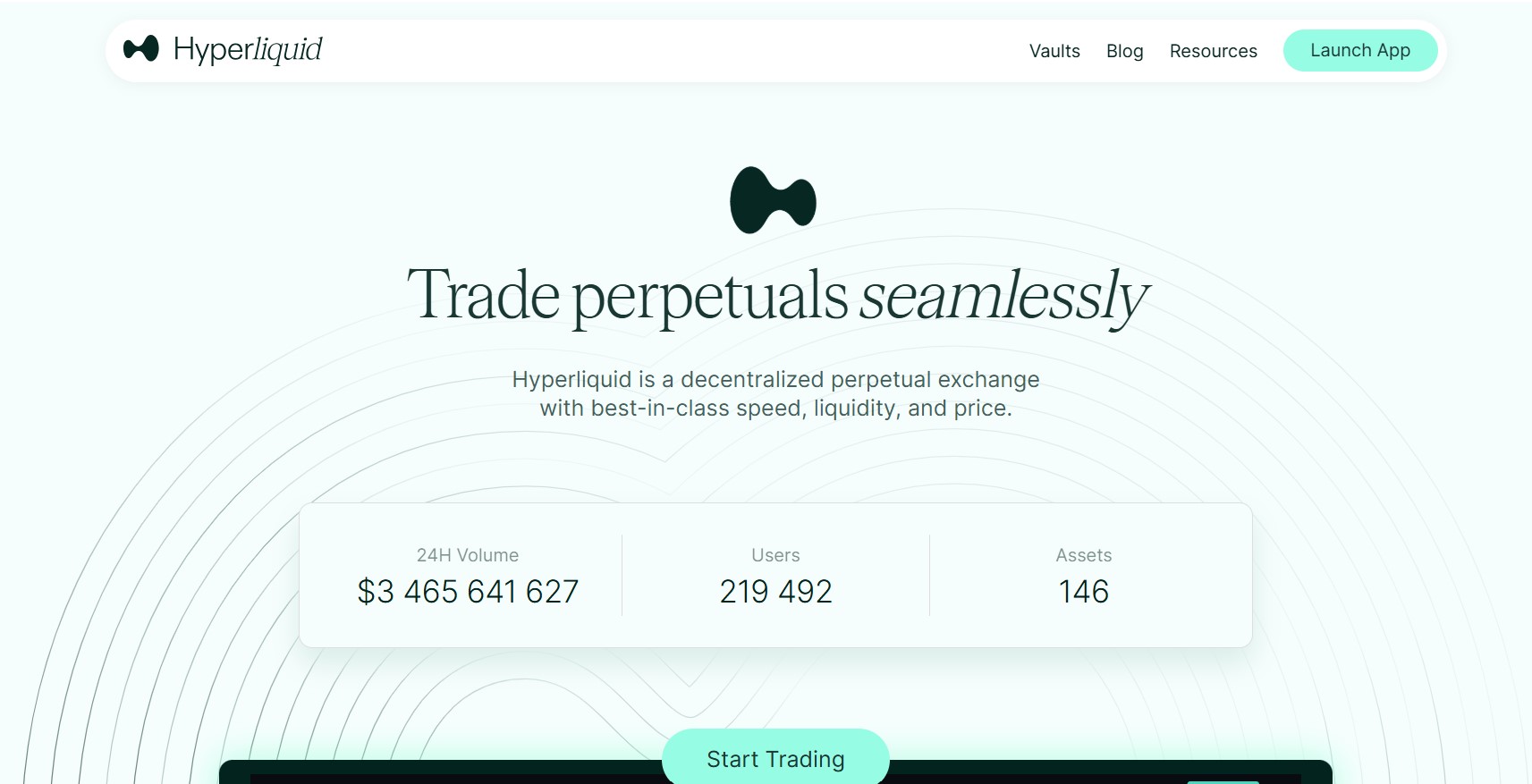This screenshot has width=1532, height=784.
Task: Click the $3 465 641 627 volume figure
Action: tap(468, 592)
